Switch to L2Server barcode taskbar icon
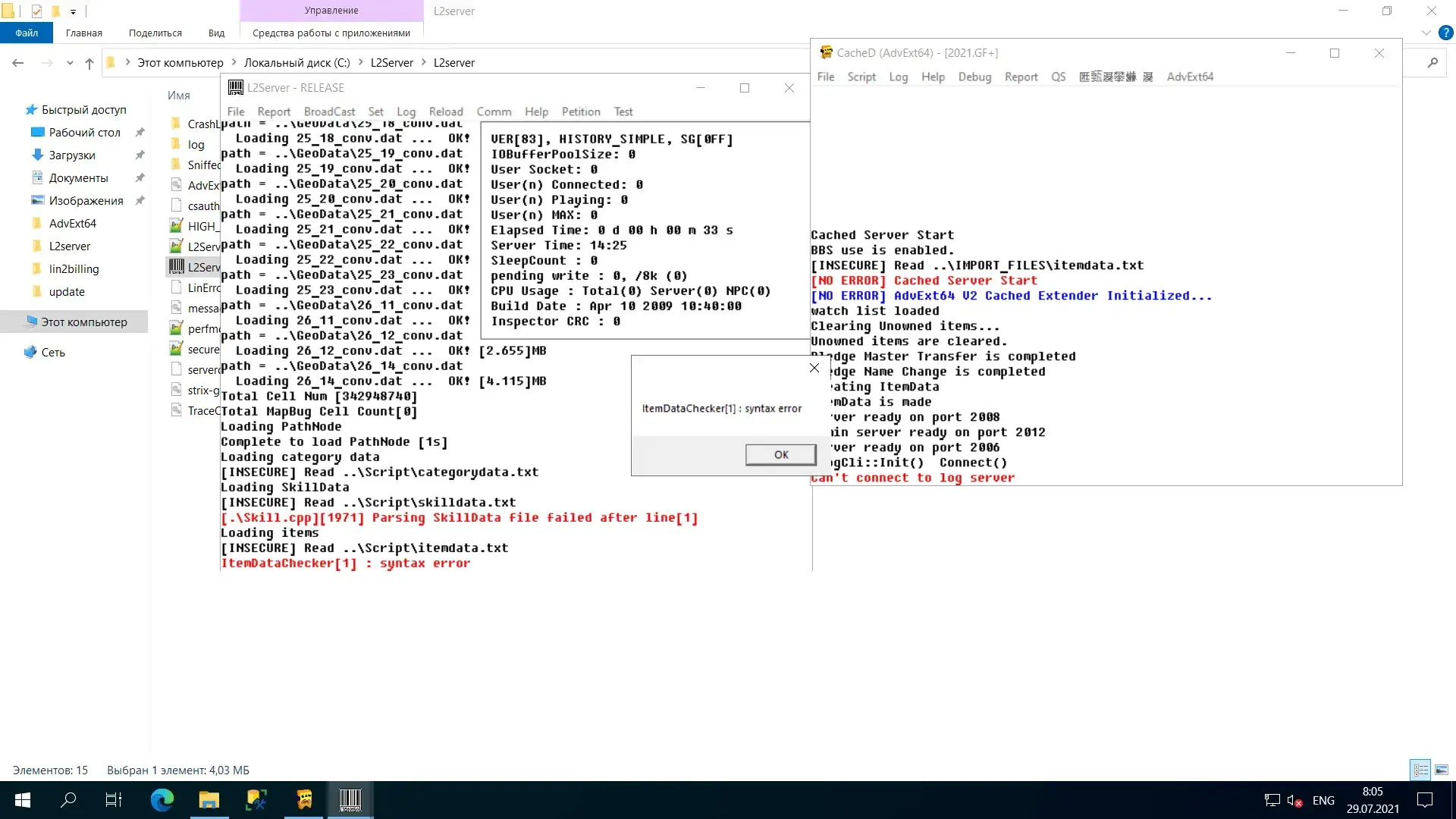1456x819 pixels. pyautogui.click(x=350, y=800)
